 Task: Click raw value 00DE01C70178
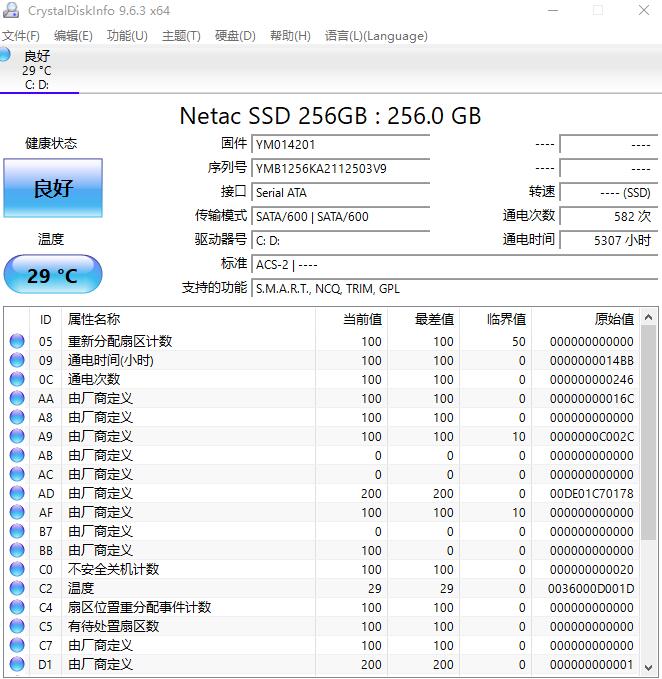[591, 494]
